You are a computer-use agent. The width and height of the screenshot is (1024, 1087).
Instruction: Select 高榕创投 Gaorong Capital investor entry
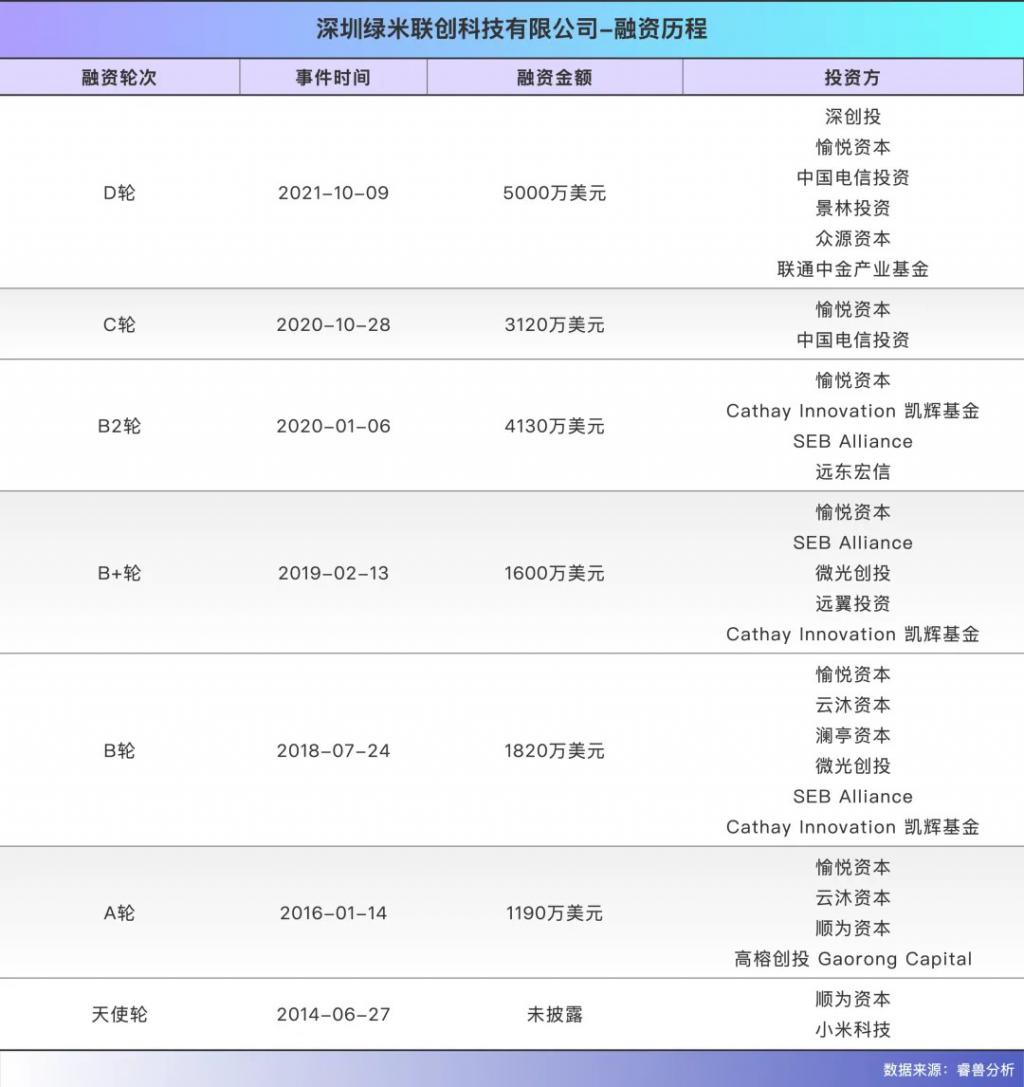(x=852, y=958)
